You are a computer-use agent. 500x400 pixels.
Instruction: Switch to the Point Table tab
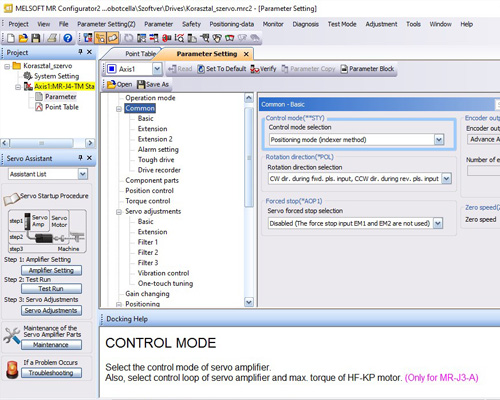click(140, 54)
